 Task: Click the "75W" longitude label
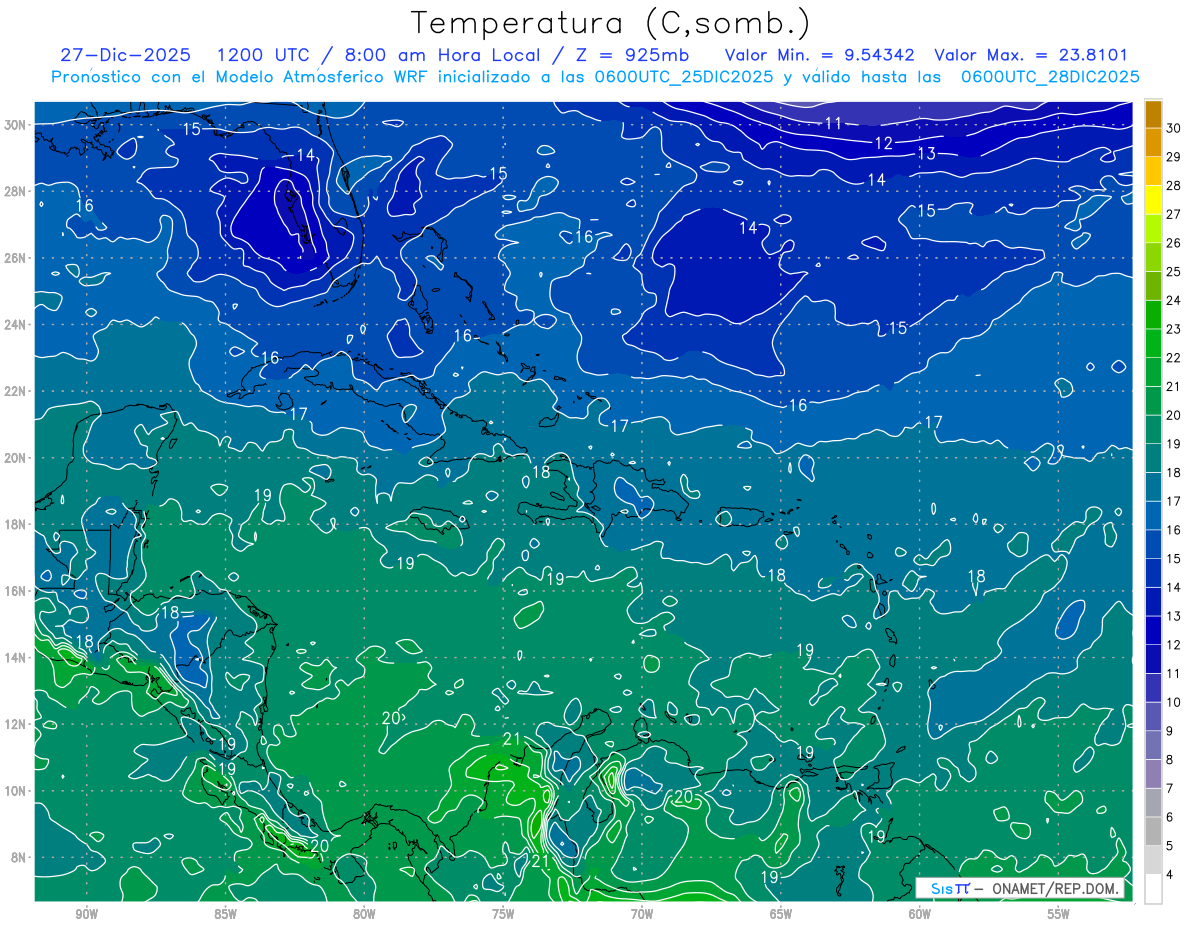pyautogui.click(x=503, y=914)
